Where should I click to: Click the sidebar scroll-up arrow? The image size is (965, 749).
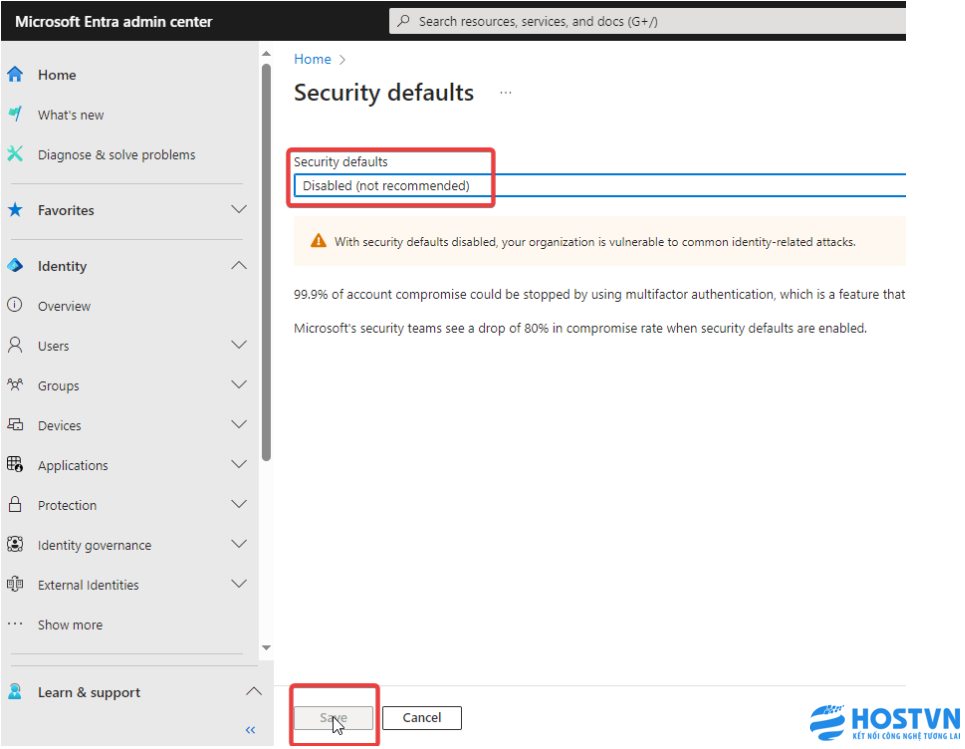266,54
